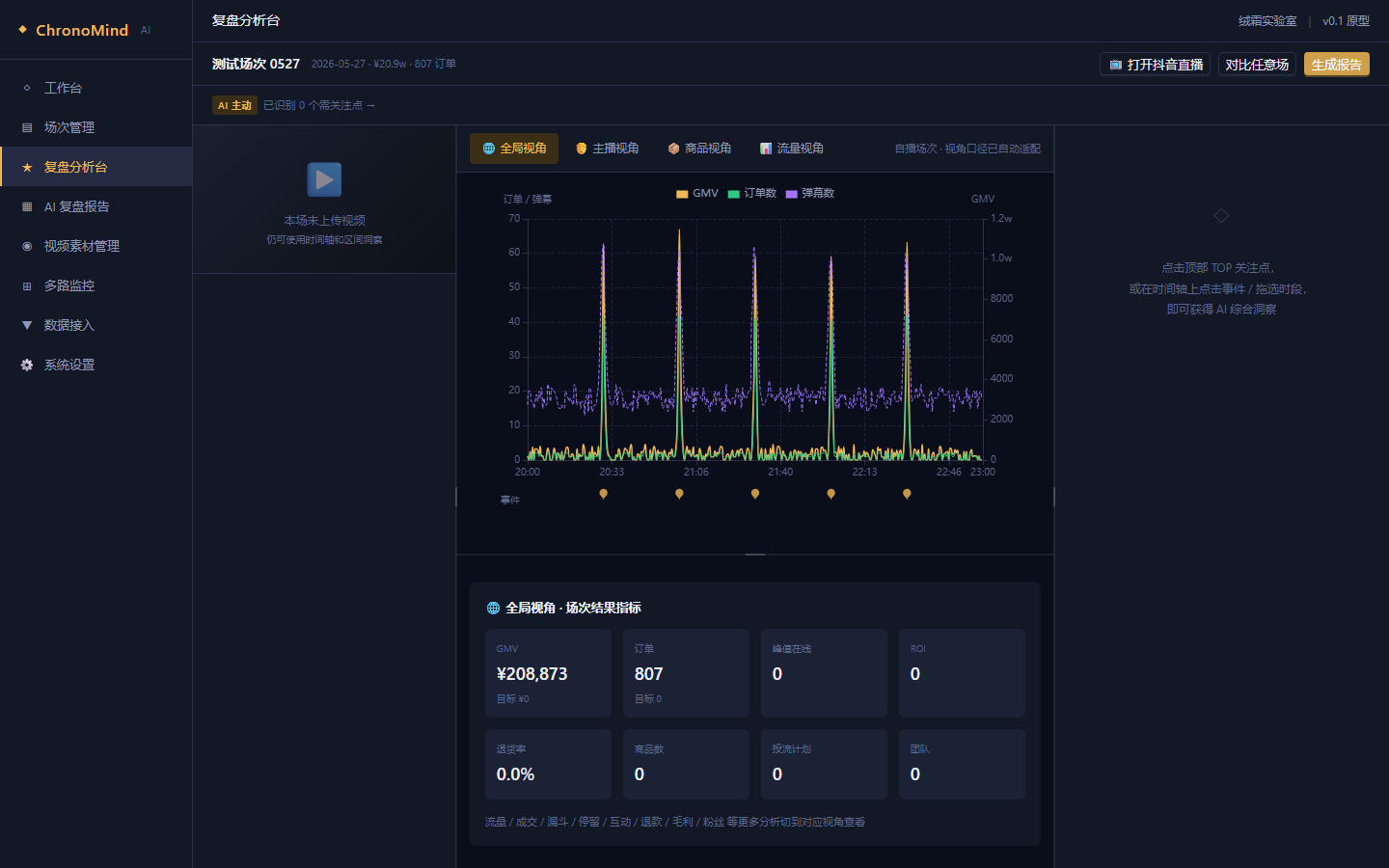The image size is (1389, 868).
Task: Click the event marker near 21:06
Action: click(x=679, y=494)
